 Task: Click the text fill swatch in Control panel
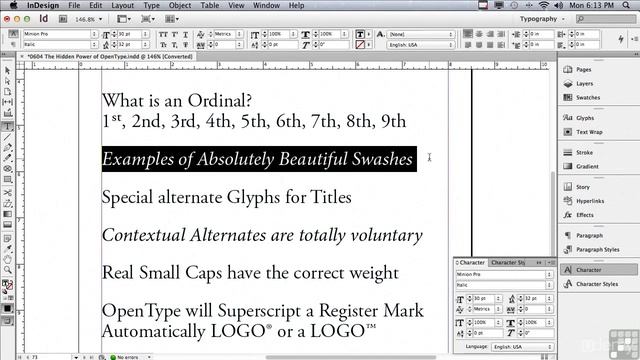pos(360,34)
